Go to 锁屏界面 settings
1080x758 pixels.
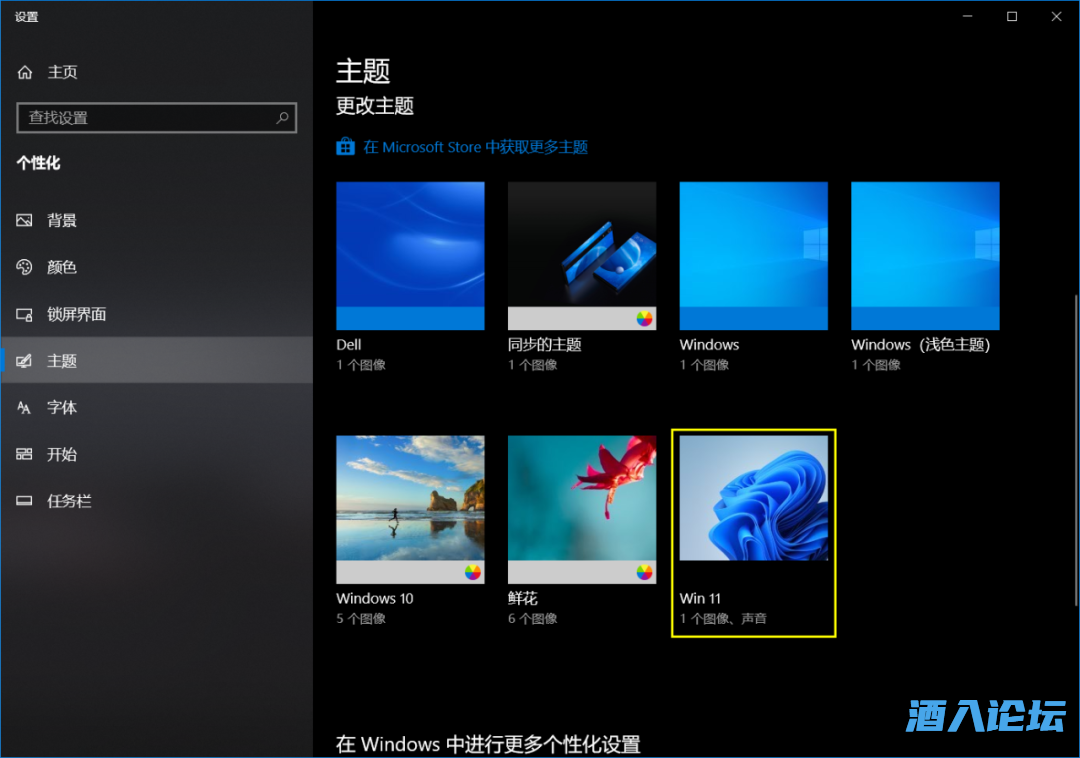tap(157, 315)
